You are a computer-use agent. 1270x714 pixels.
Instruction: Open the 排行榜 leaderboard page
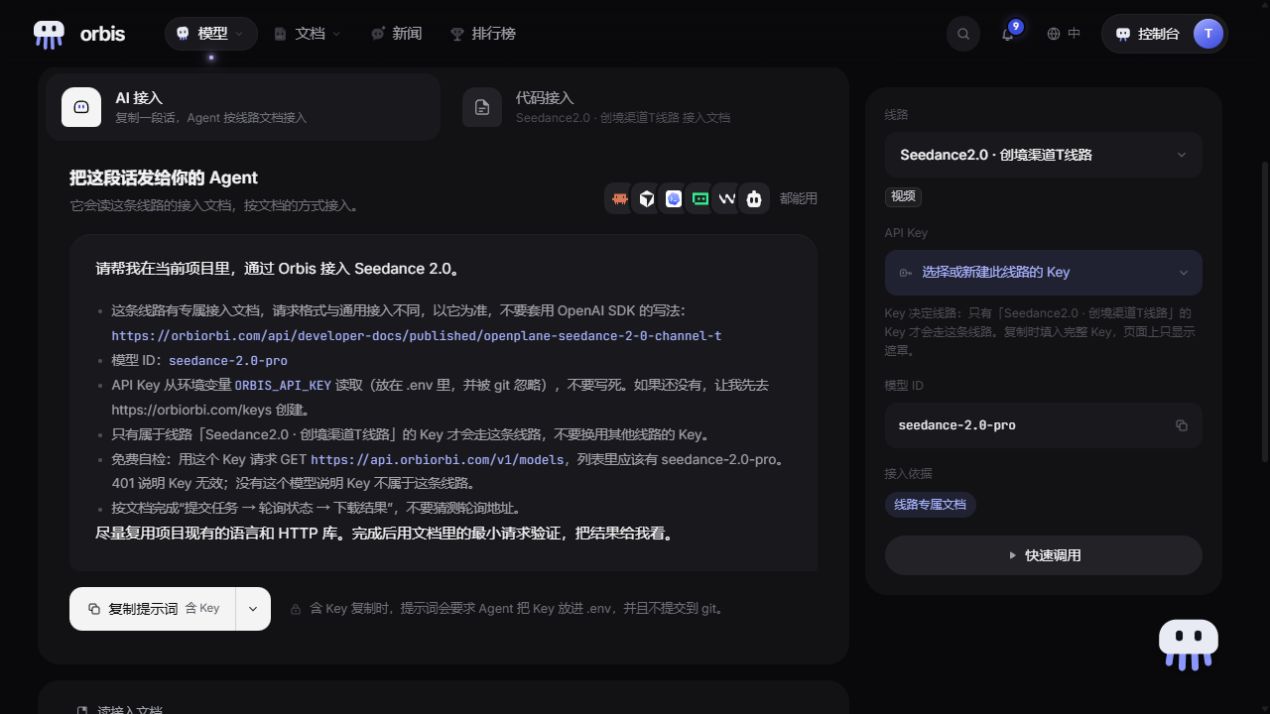tap(483, 34)
